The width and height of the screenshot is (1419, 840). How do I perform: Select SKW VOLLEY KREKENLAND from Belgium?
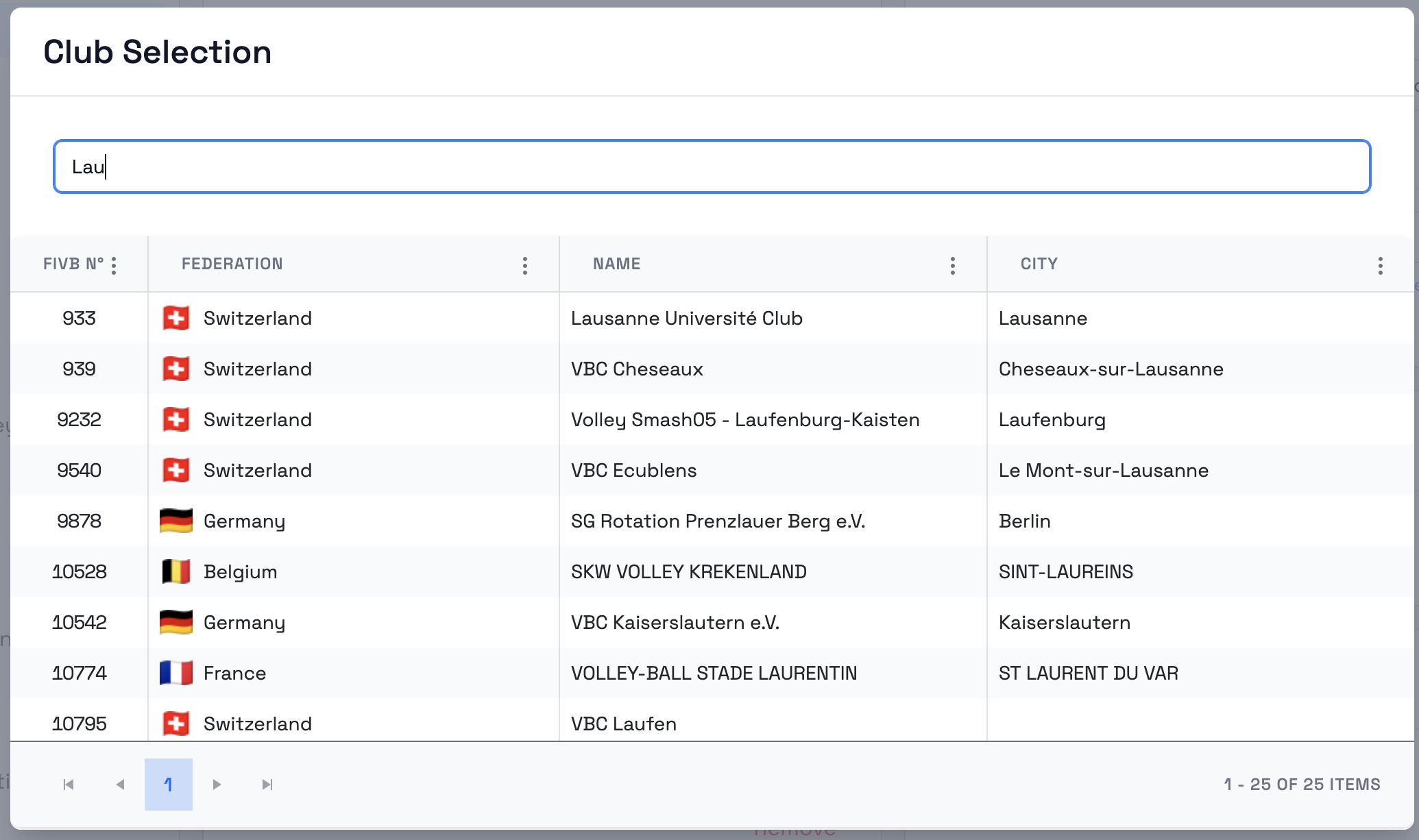(x=688, y=571)
